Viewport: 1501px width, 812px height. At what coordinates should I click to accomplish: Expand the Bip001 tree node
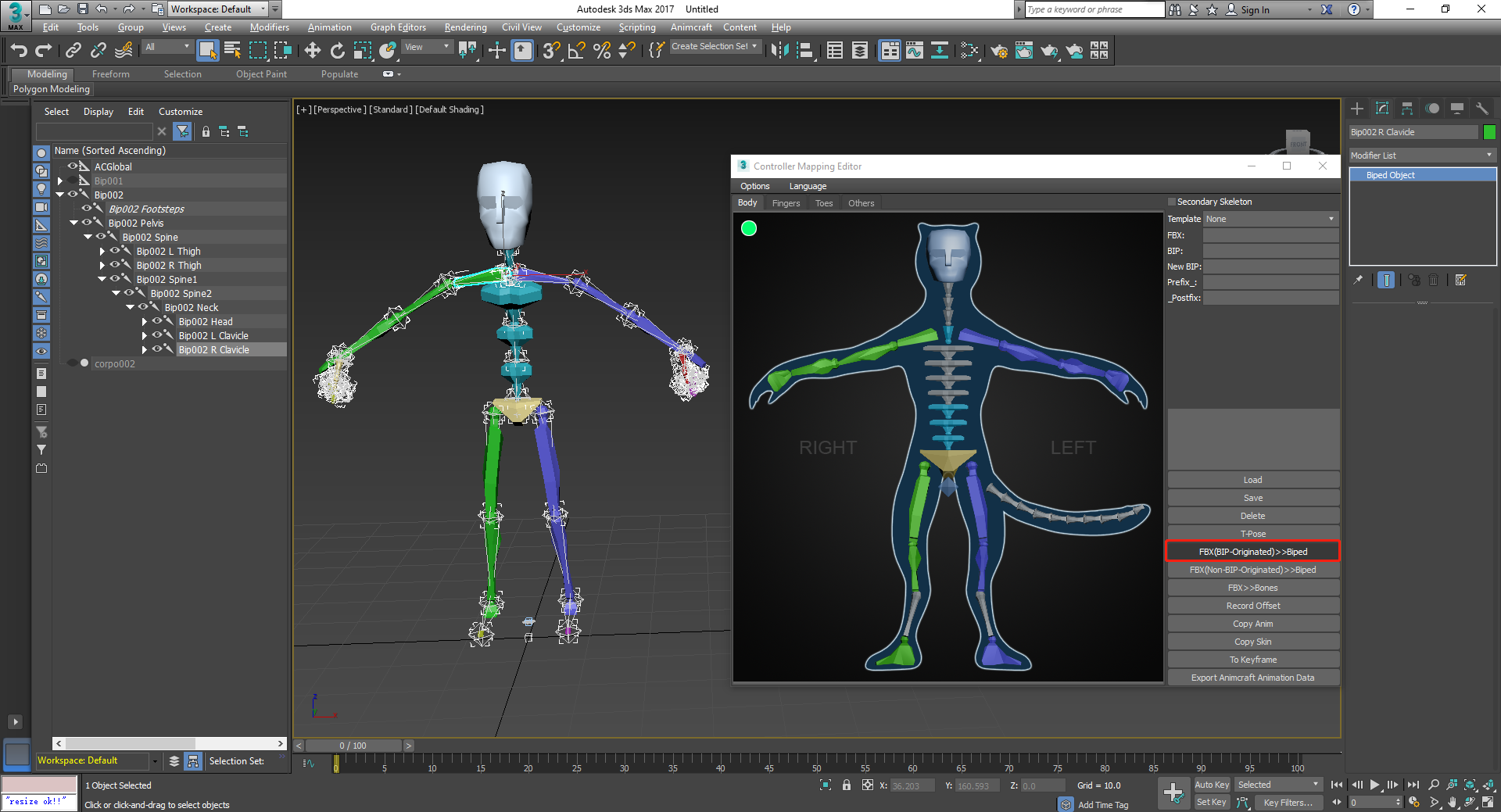click(60, 181)
